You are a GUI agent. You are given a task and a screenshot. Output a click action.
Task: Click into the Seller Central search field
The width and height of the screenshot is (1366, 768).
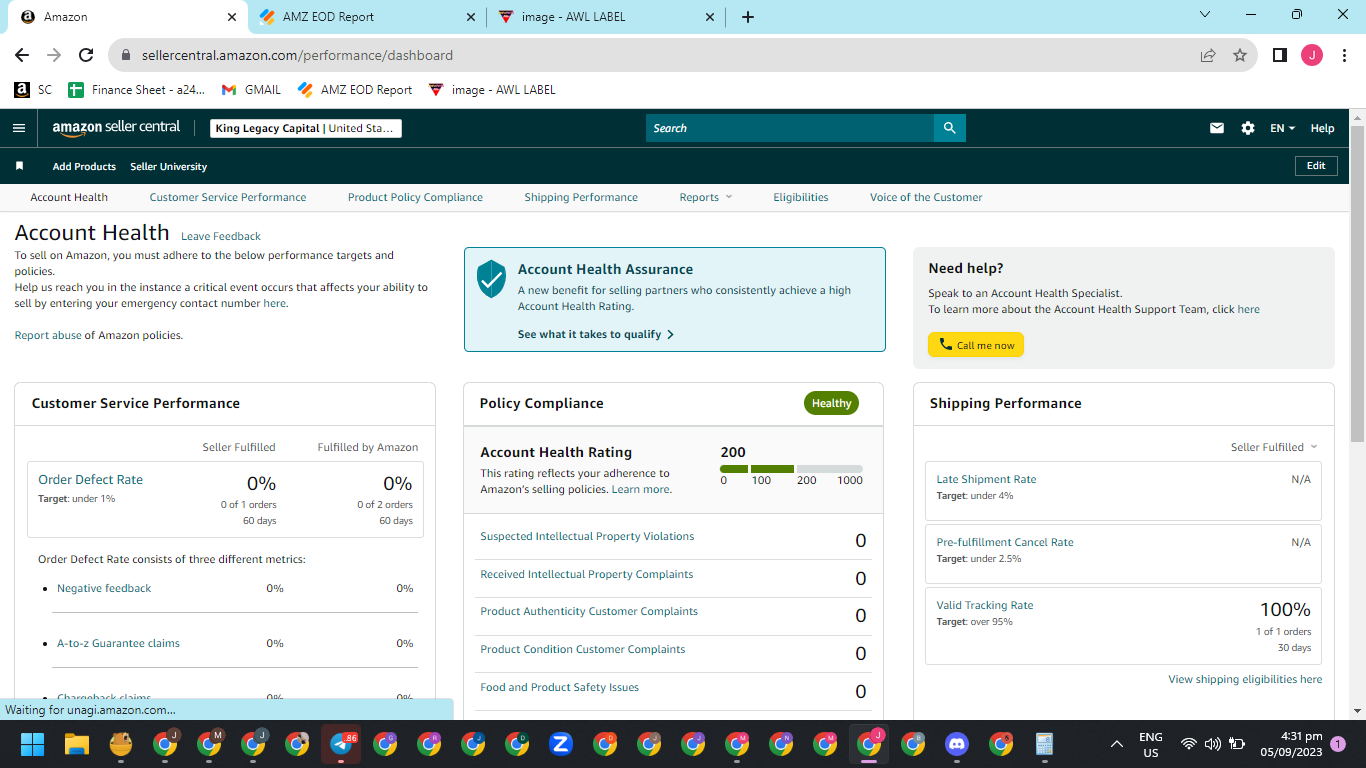click(x=790, y=128)
